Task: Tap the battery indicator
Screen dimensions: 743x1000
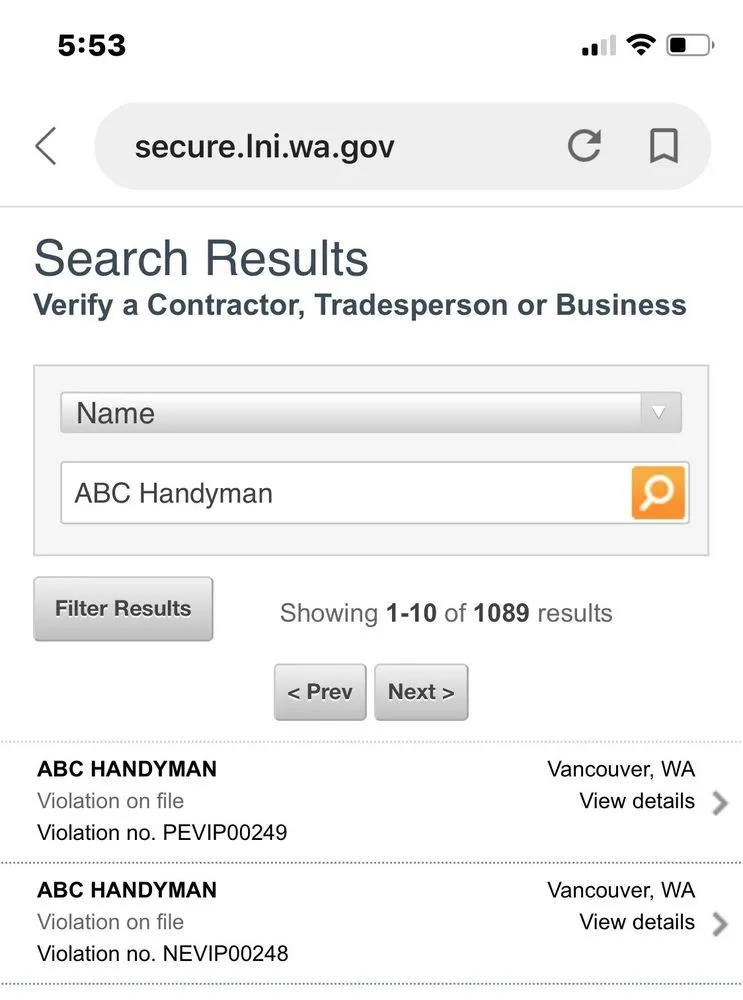Action: point(688,44)
